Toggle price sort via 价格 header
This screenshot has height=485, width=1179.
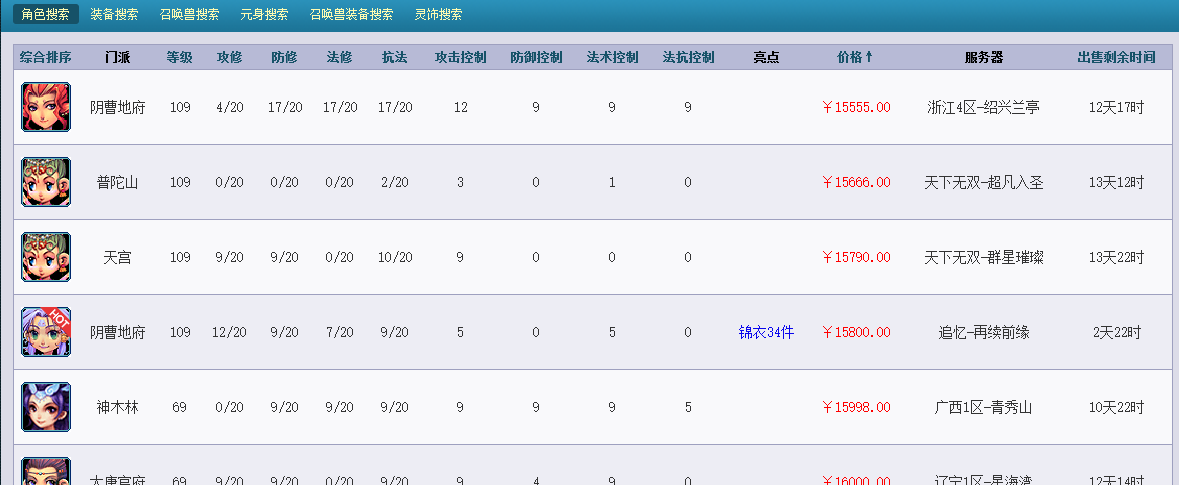(856, 58)
